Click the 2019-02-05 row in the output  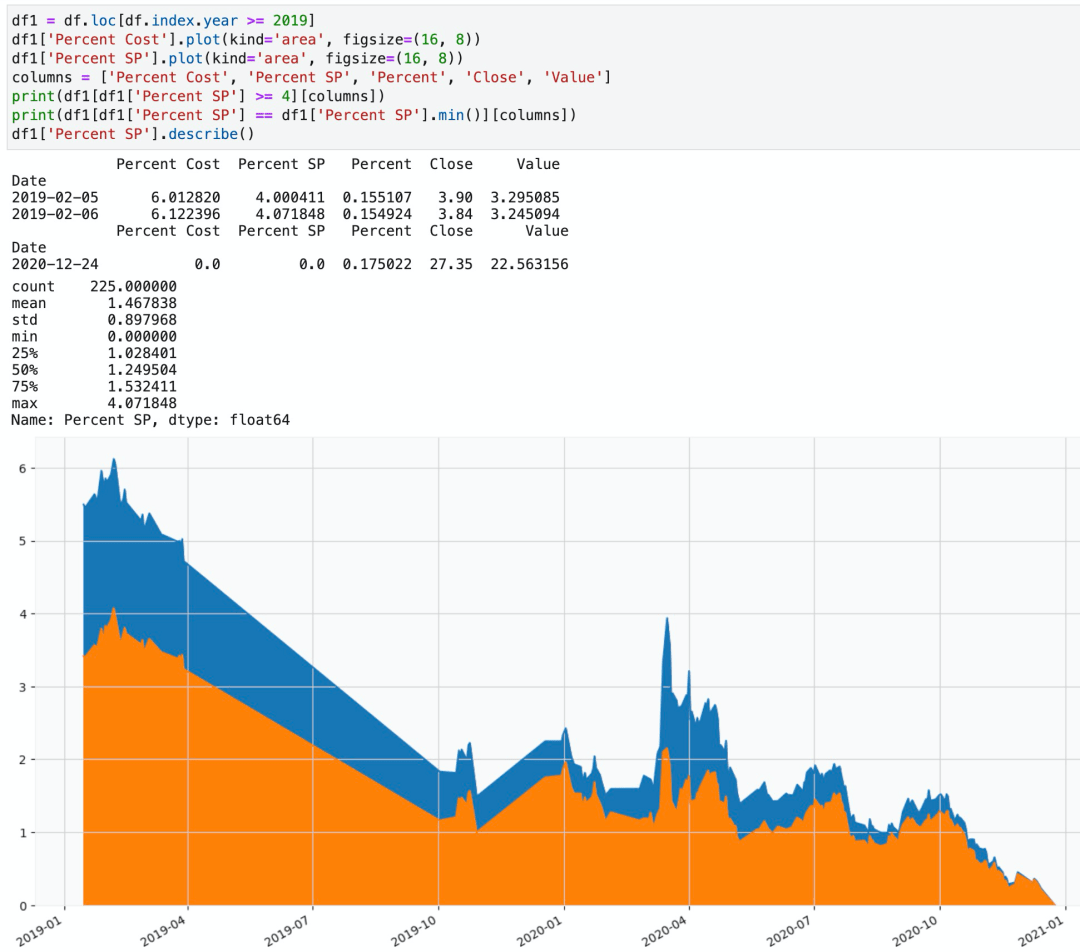54,198
